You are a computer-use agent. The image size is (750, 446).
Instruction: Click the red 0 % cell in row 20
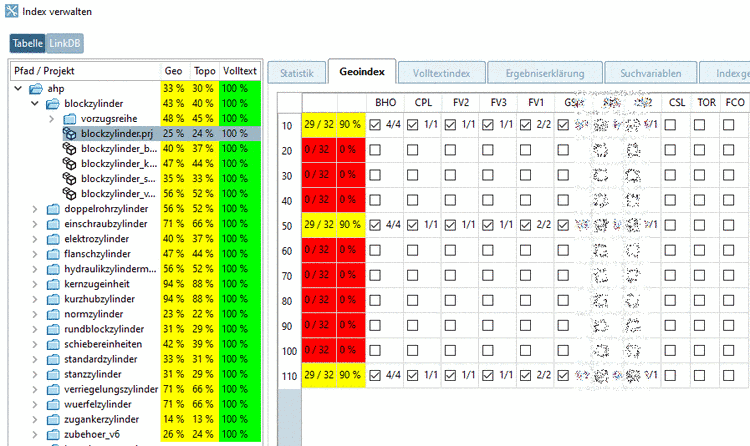tap(351, 150)
